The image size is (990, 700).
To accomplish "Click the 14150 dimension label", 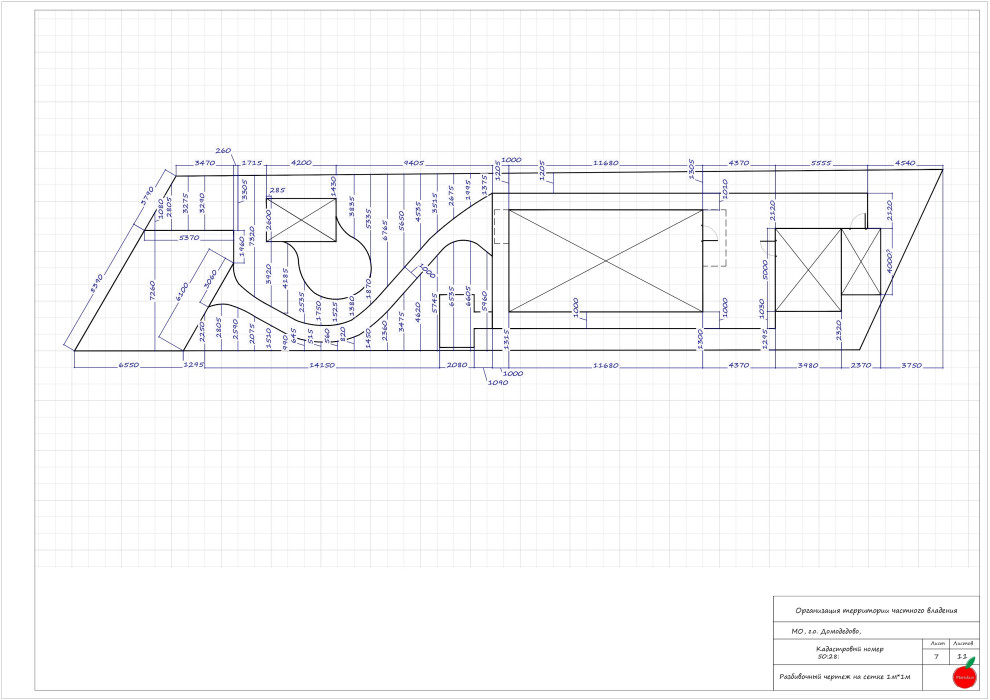I will [x=320, y=366].
